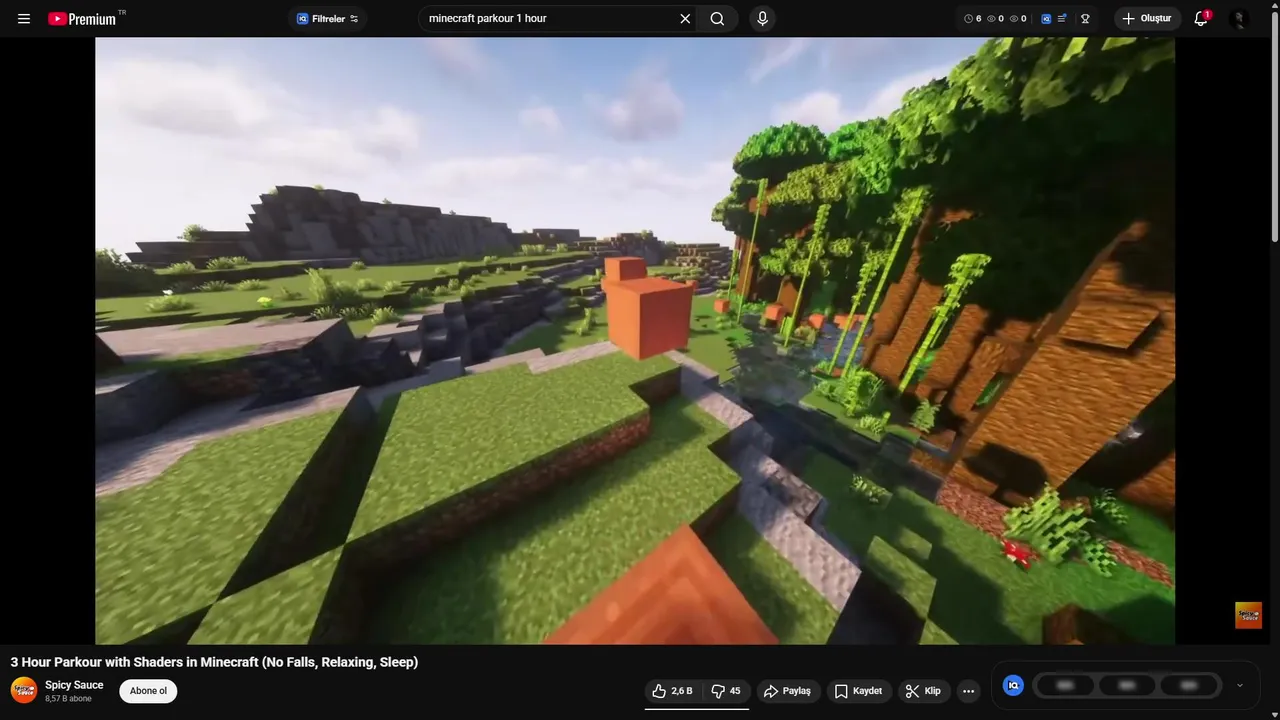Open the list icon with blue dot
This screenshot has height=720, width=1280.
coord(1063,19)
